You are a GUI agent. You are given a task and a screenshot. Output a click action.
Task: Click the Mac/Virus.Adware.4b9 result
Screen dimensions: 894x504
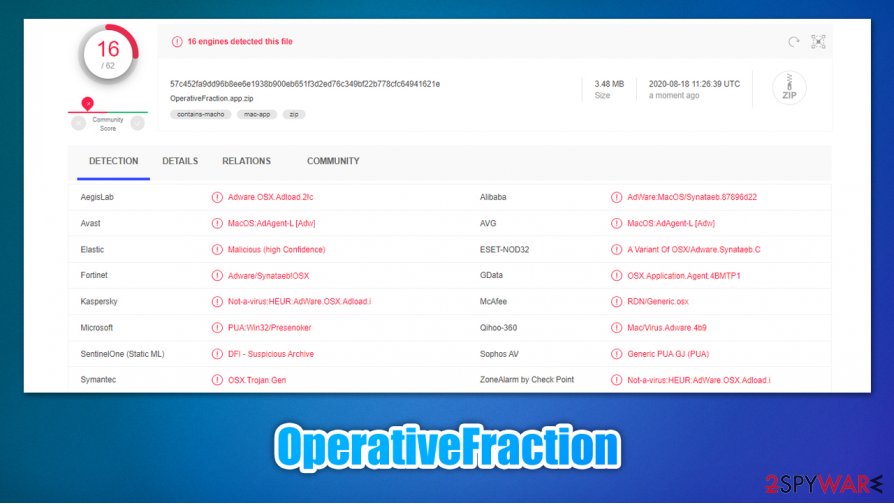[x=667, y=328]
